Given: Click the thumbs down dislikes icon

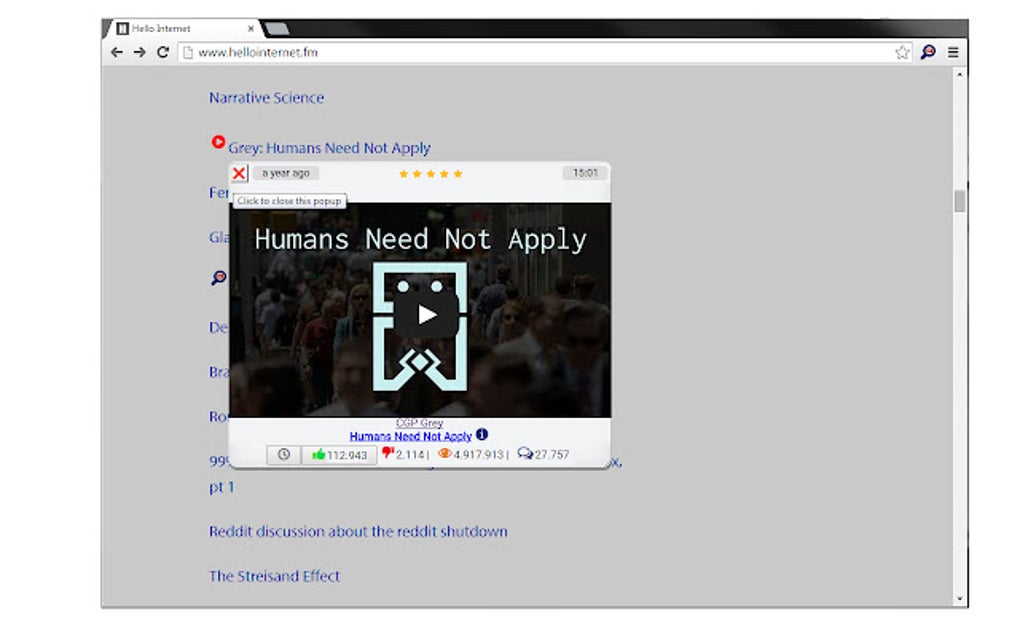Looking at the screenshot, I should click(388, 455).
